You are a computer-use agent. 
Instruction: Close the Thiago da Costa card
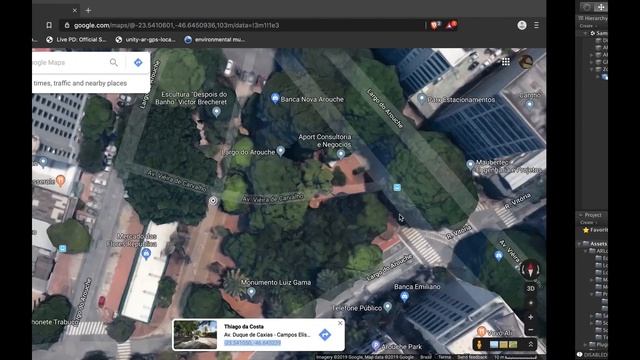340,323
